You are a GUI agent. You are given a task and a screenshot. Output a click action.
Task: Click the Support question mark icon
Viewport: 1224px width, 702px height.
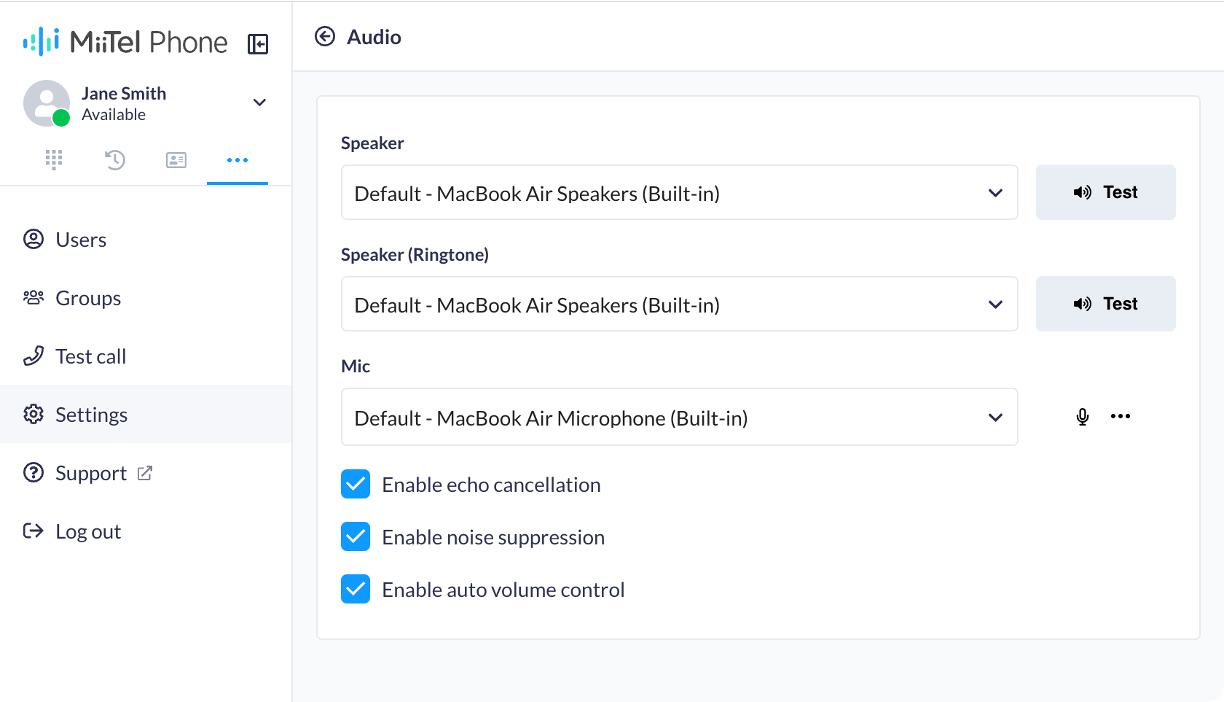(34, 472)
